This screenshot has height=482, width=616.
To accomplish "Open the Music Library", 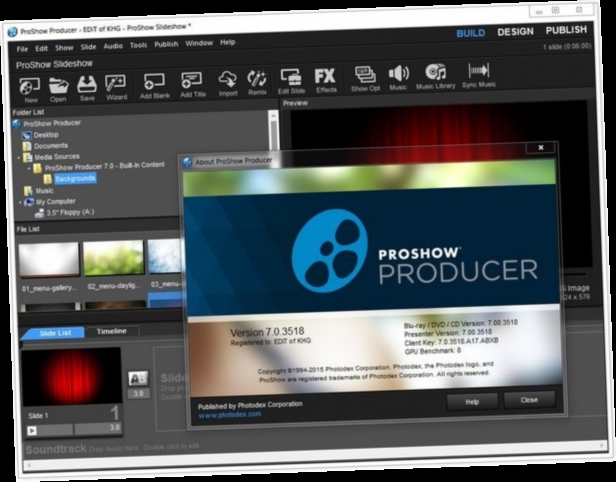I will [x=436, y=76].
